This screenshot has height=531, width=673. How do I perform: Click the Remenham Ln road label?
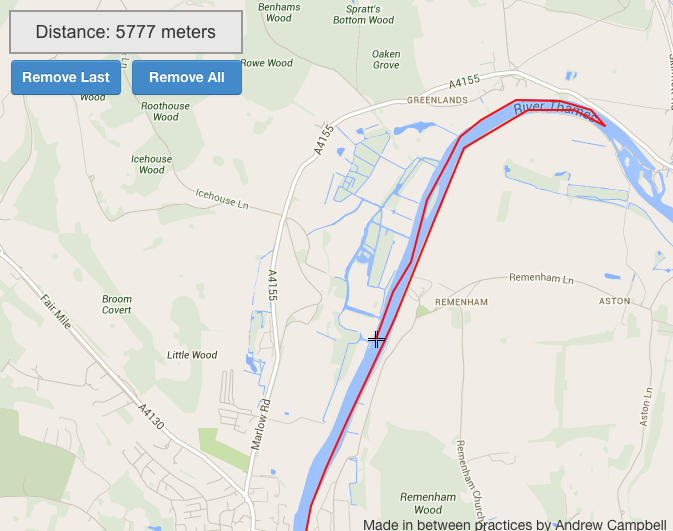click(541, 278)
